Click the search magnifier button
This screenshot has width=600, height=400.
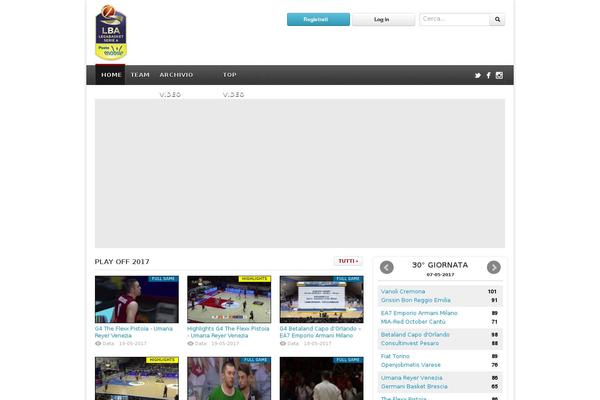[x=497, y=20]
